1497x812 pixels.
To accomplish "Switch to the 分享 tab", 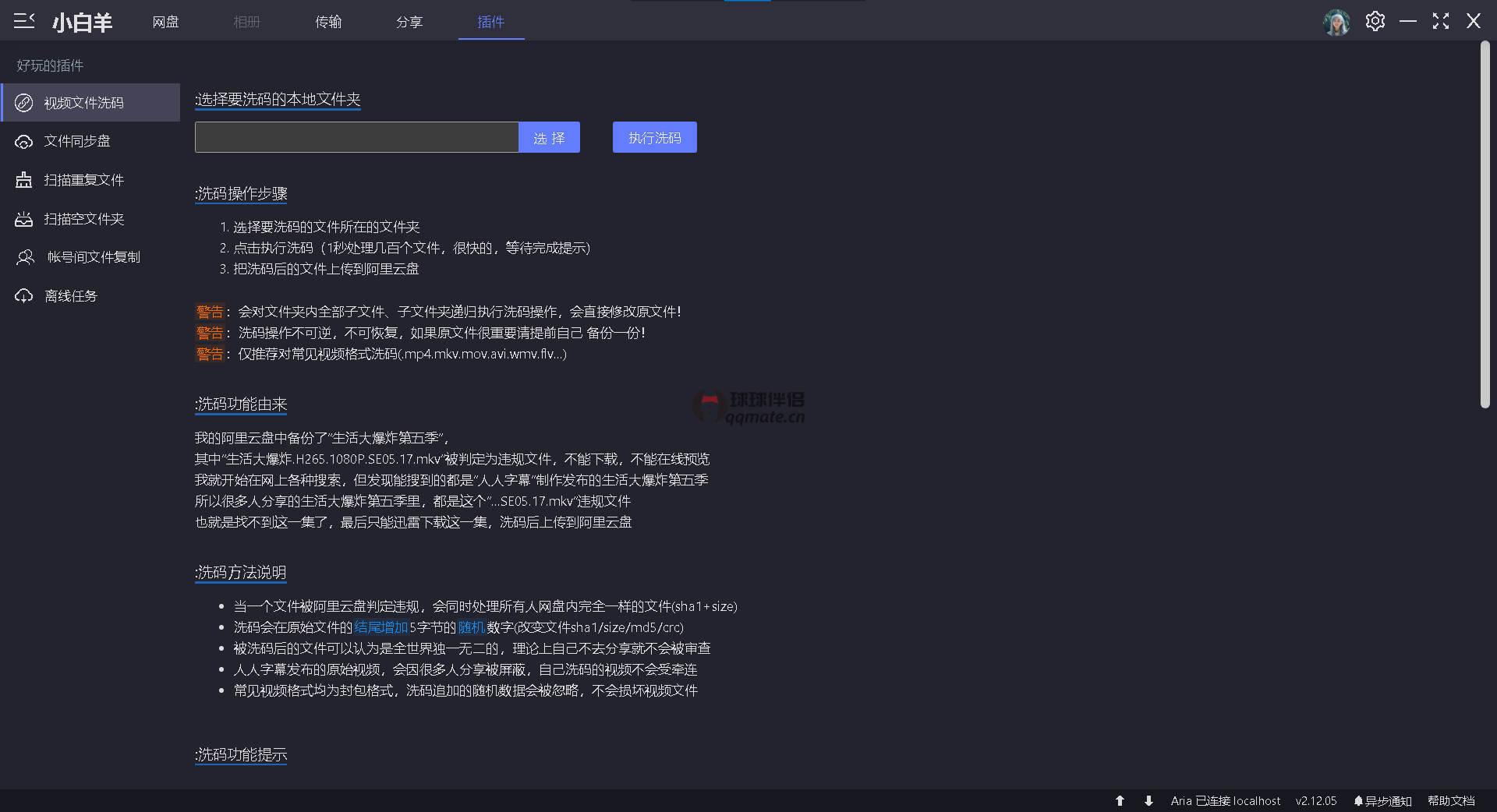I will coord(409,22).
